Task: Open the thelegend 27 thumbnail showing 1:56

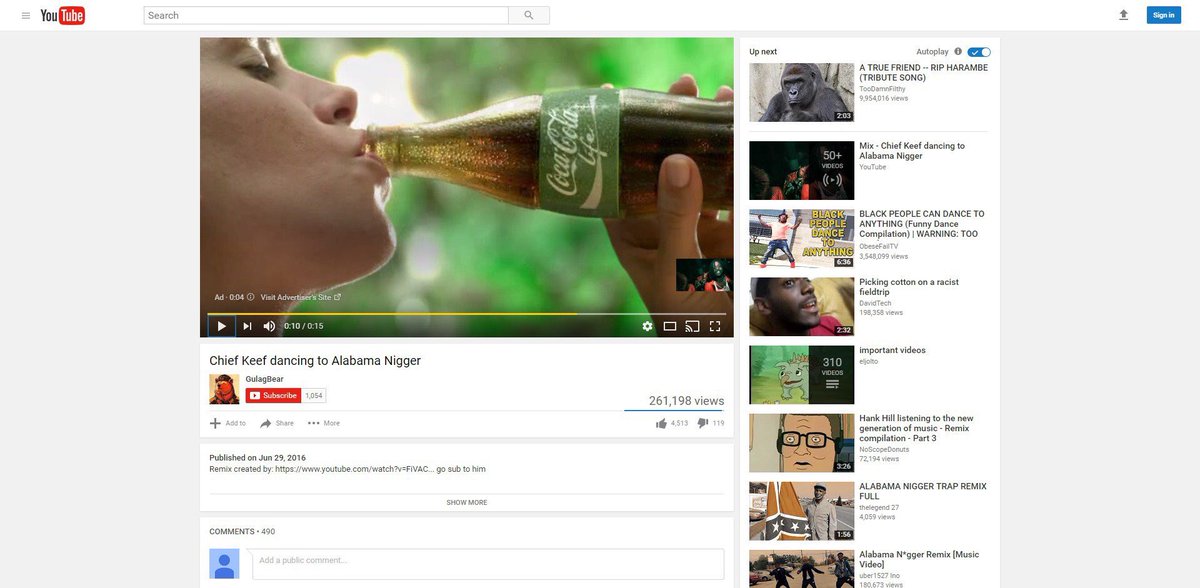Action: 802,511
